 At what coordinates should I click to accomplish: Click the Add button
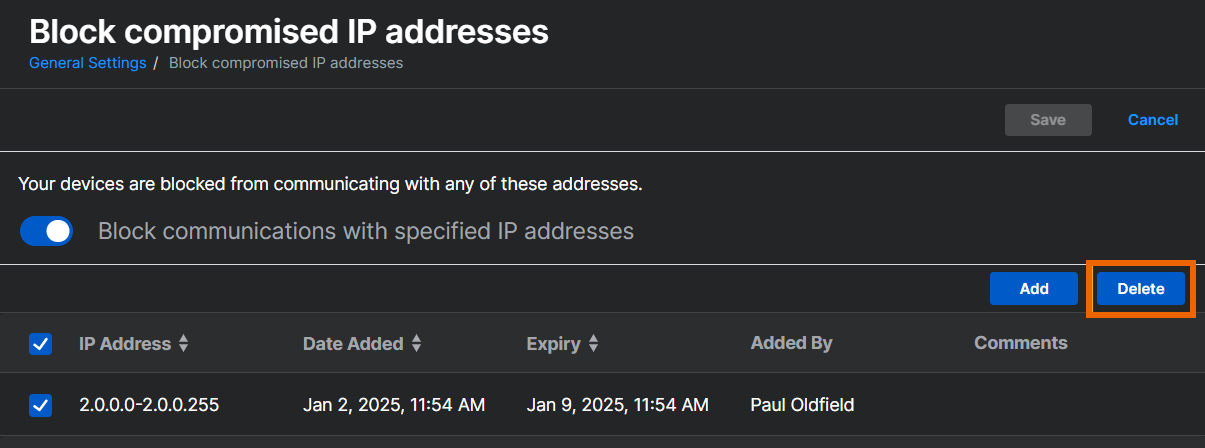tap(1033, 289)
